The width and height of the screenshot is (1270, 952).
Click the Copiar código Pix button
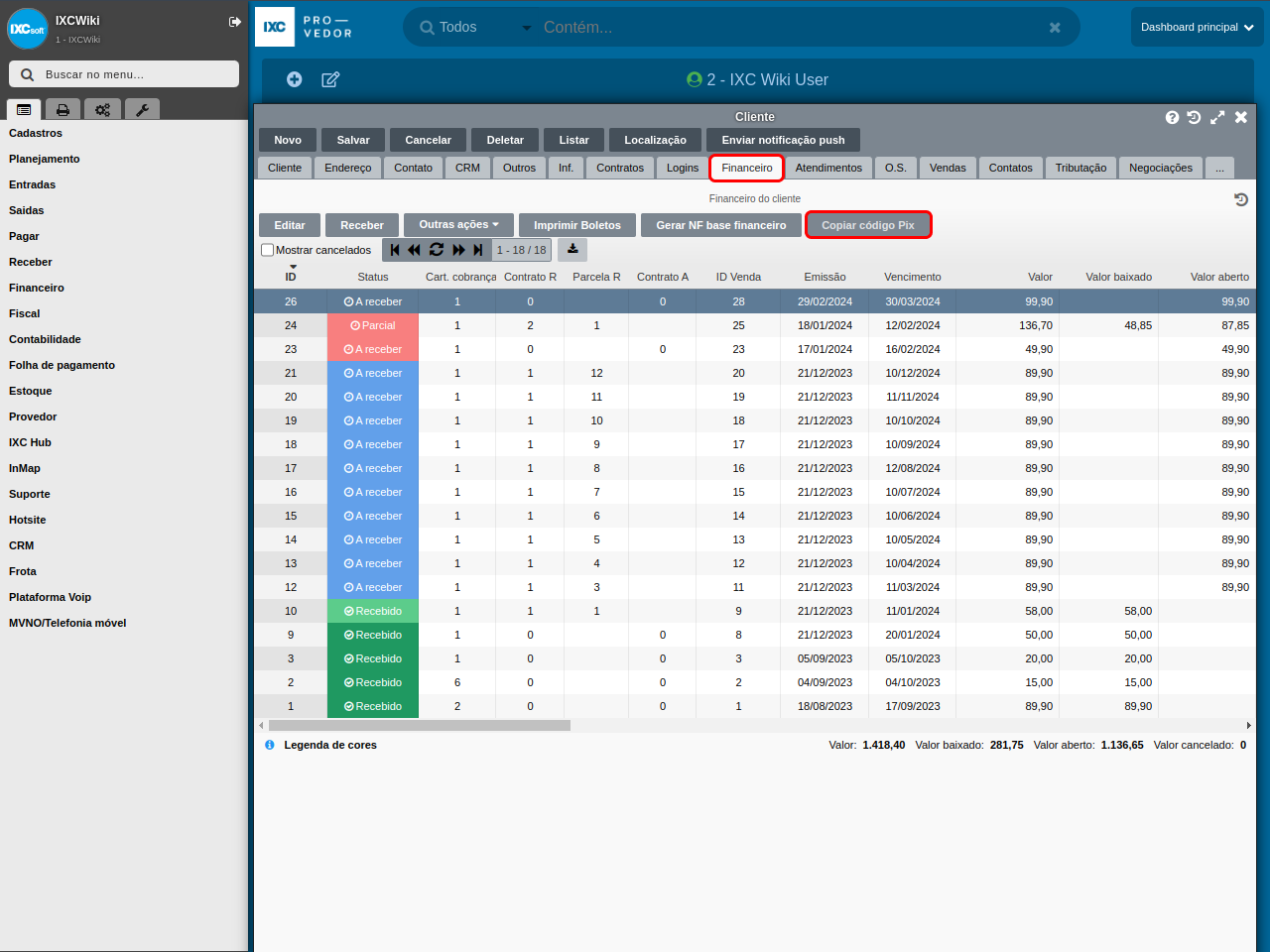(868, 225)
